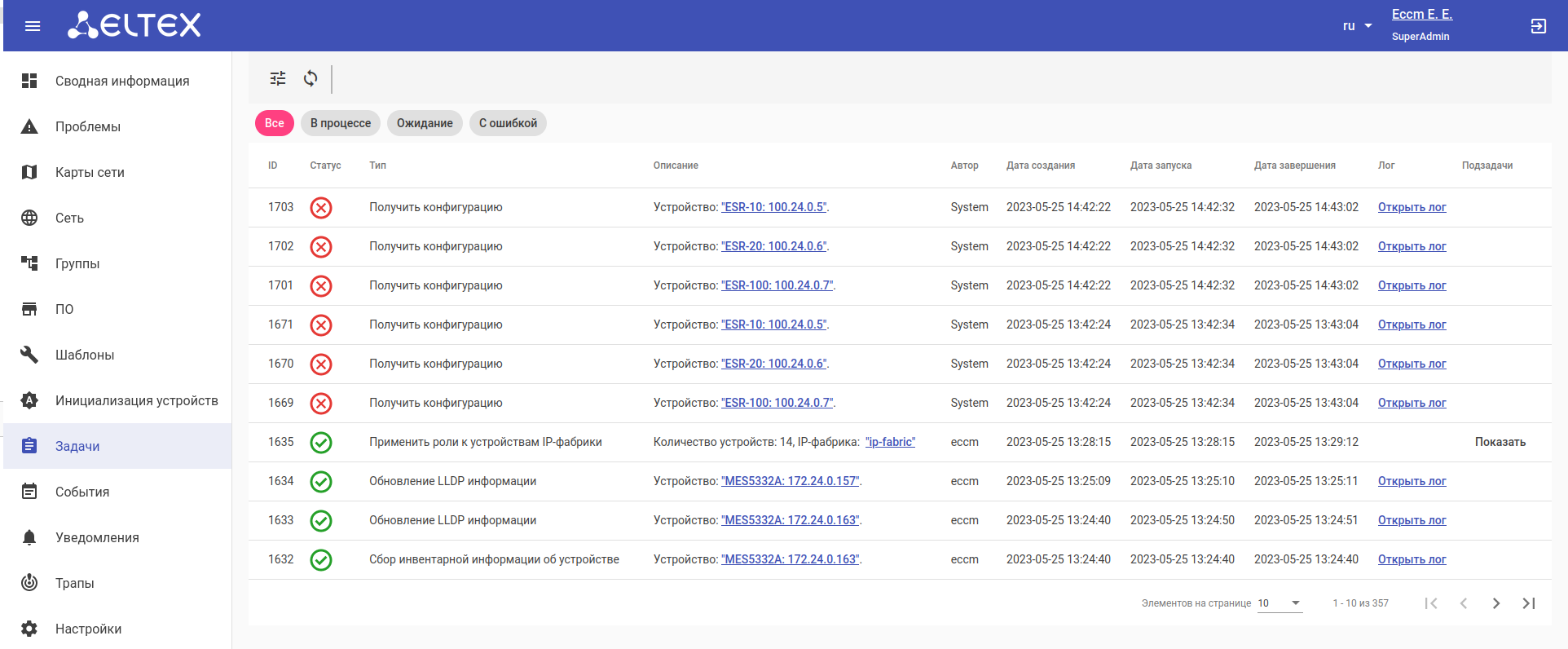
Task: Go to next page of tasks
Action: click(x=1495, y=603)
